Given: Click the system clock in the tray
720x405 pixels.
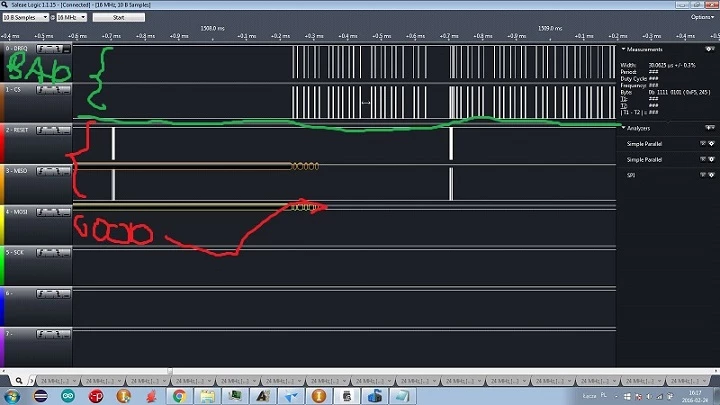Looking at the screenshot, I should click(x=695, y=396).
